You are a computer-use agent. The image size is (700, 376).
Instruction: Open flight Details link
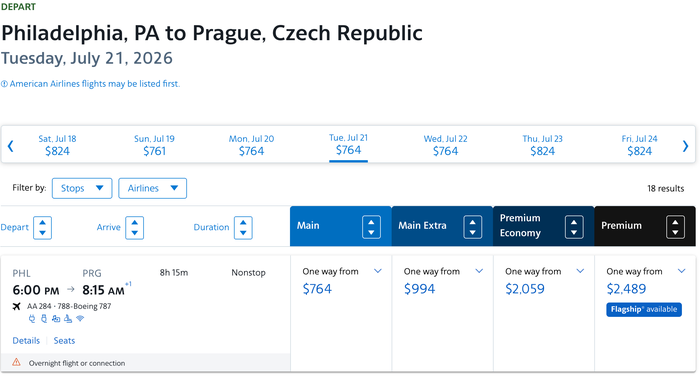coord(26,341)
